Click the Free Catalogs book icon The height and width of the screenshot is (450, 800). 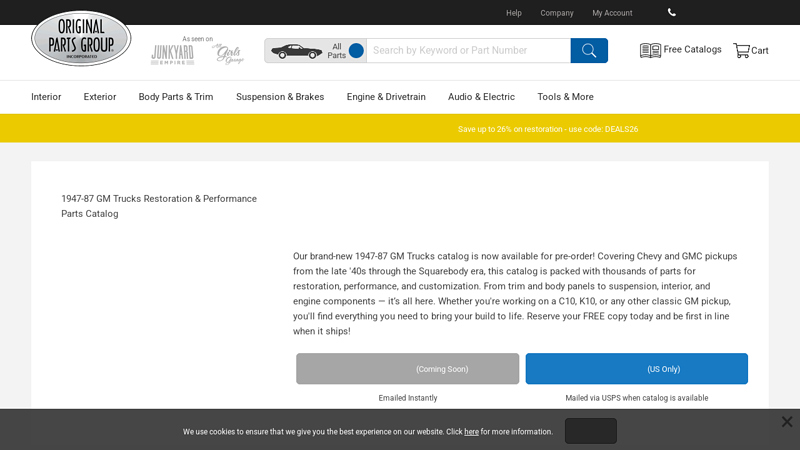coord(650,50)
